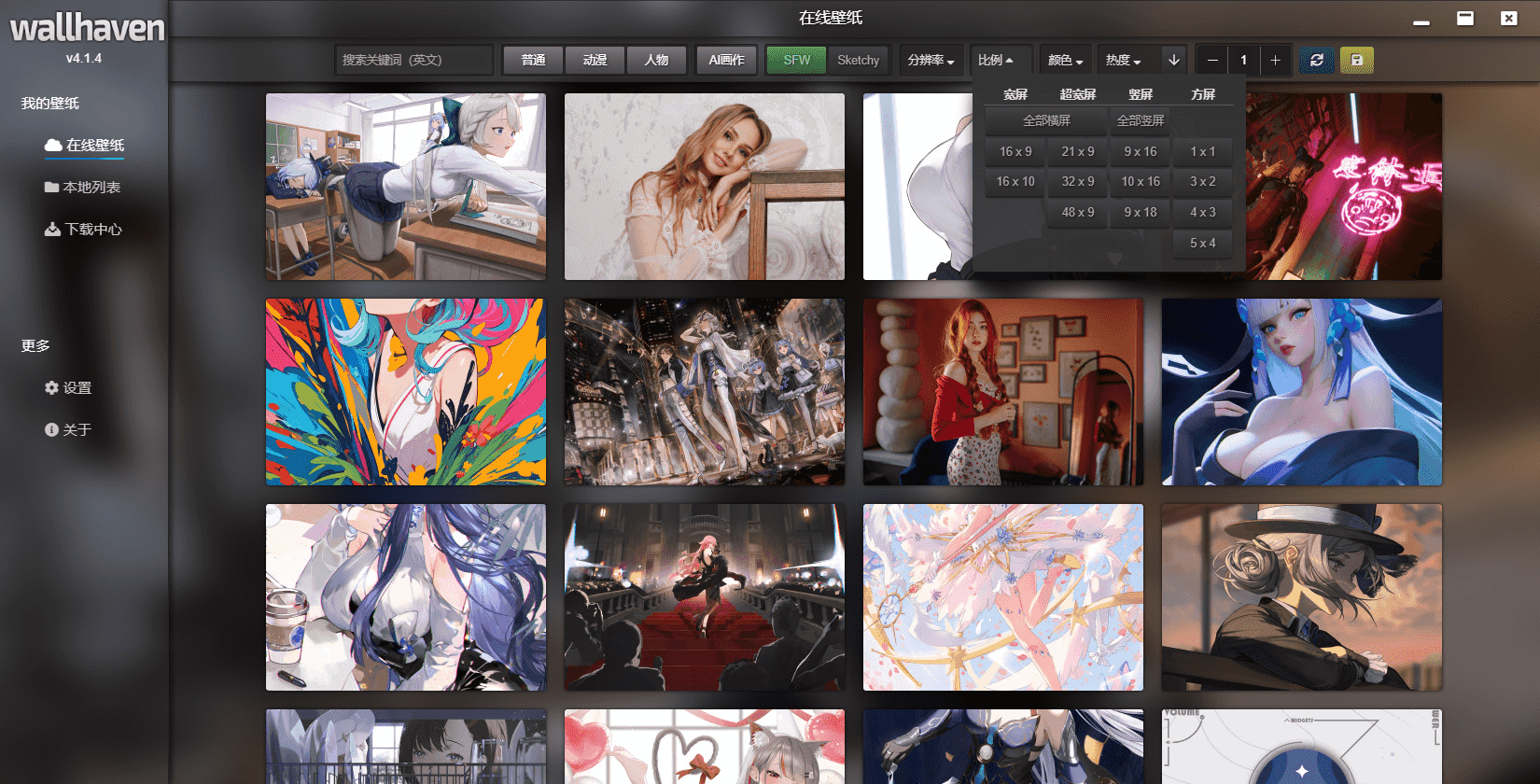
Task: Click the cloud icon beside 在线壁纸
Action: (53, 145)
